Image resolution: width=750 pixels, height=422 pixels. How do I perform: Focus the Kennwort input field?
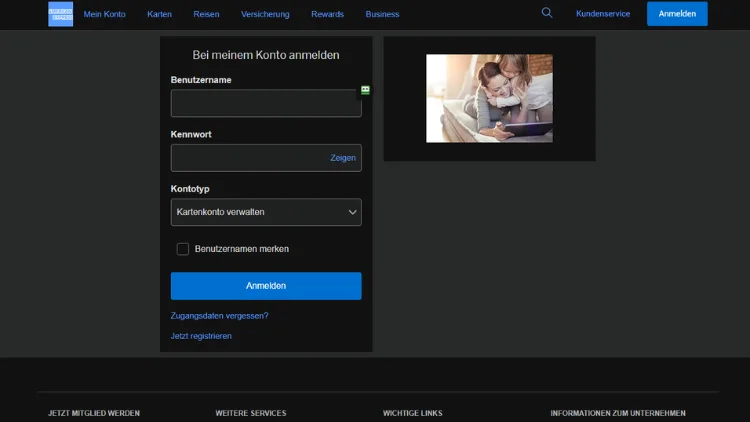click(x=266, y=158)
